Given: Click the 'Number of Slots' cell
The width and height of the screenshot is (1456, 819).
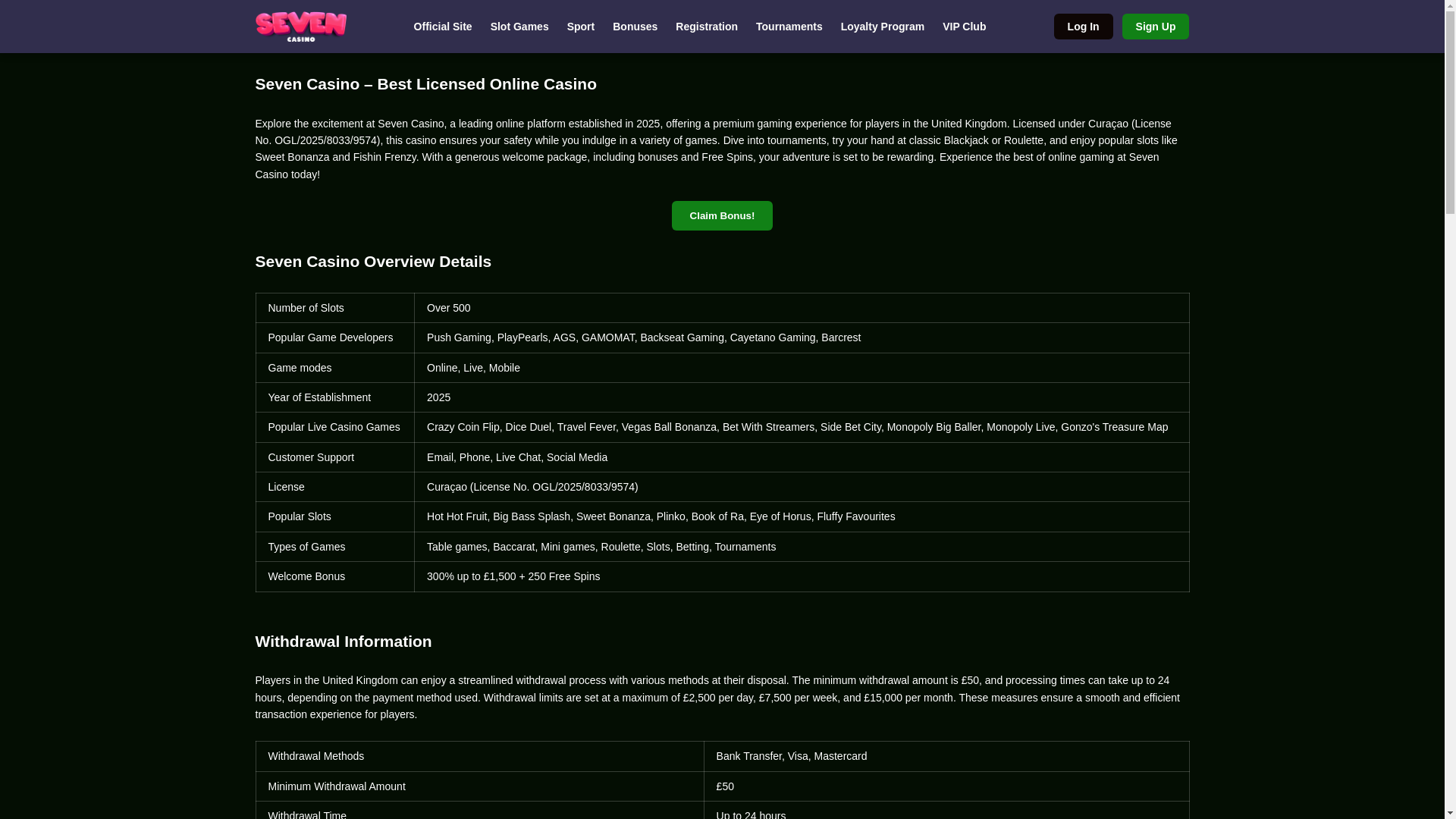Looking at the screenshot, I should 335,308.
